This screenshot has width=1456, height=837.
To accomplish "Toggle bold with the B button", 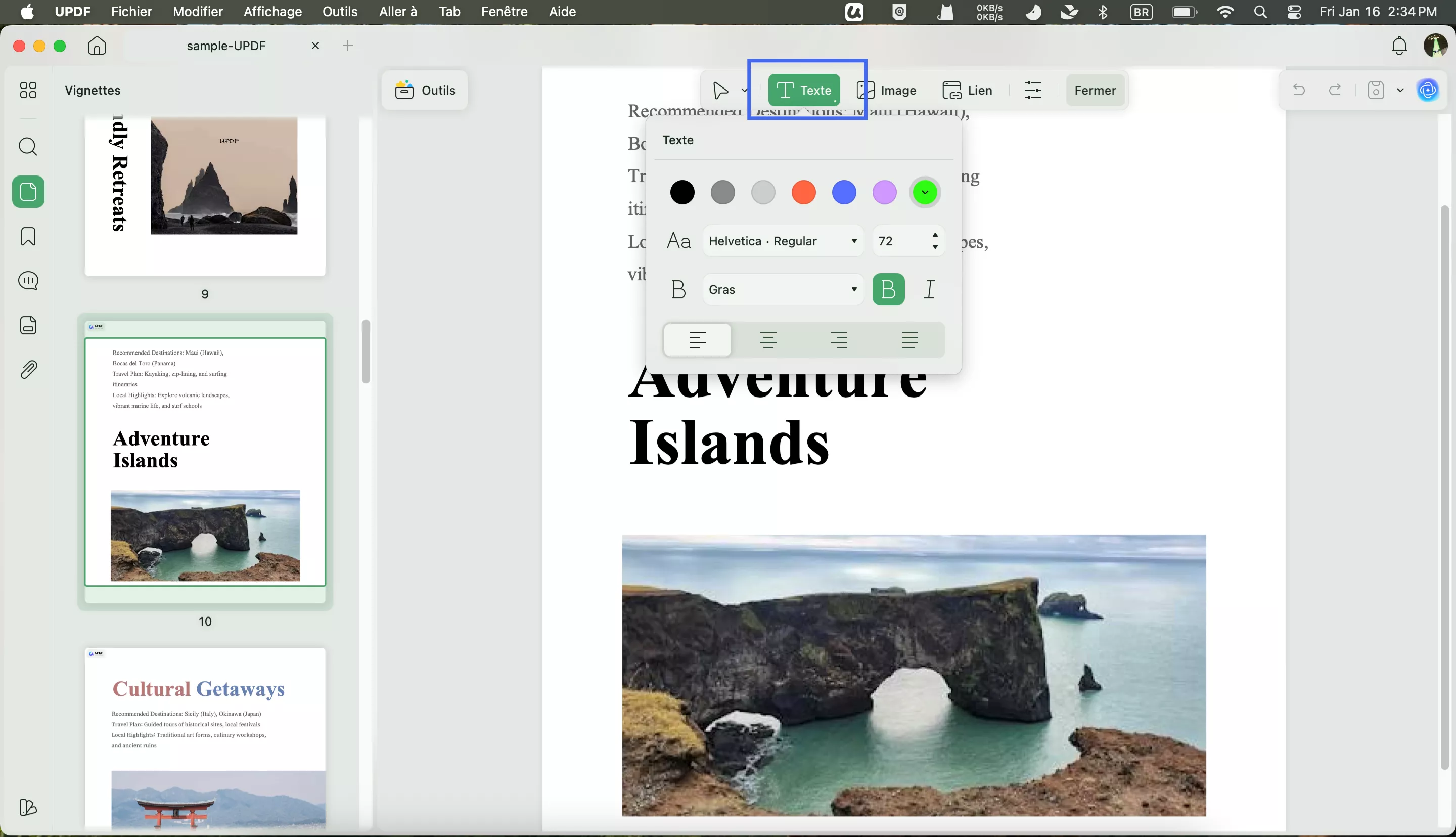I will 888,289.
